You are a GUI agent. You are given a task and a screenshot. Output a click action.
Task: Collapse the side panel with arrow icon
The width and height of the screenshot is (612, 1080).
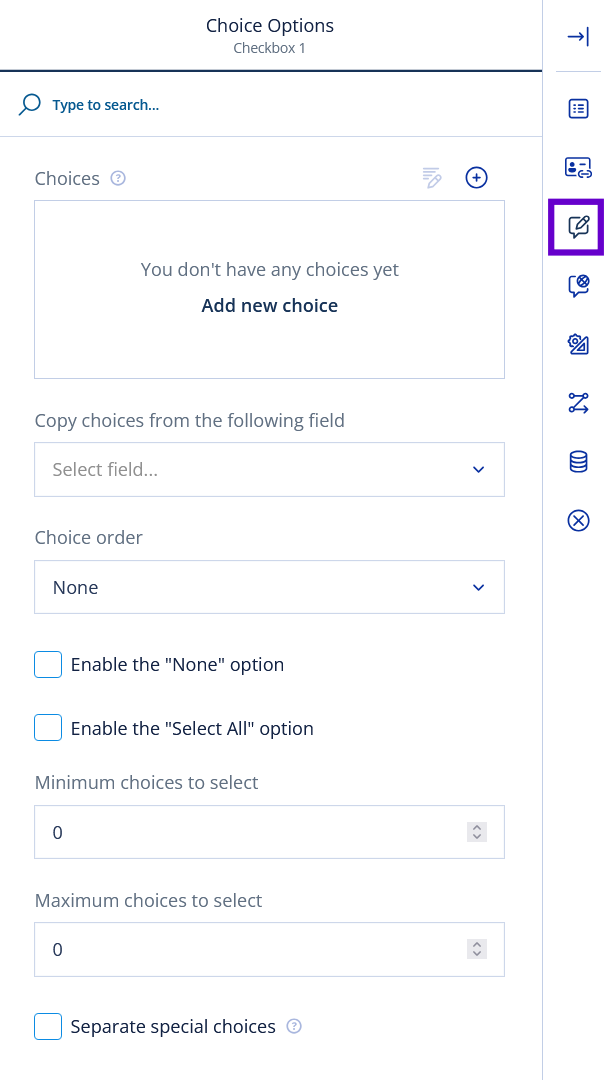[578, 37]
